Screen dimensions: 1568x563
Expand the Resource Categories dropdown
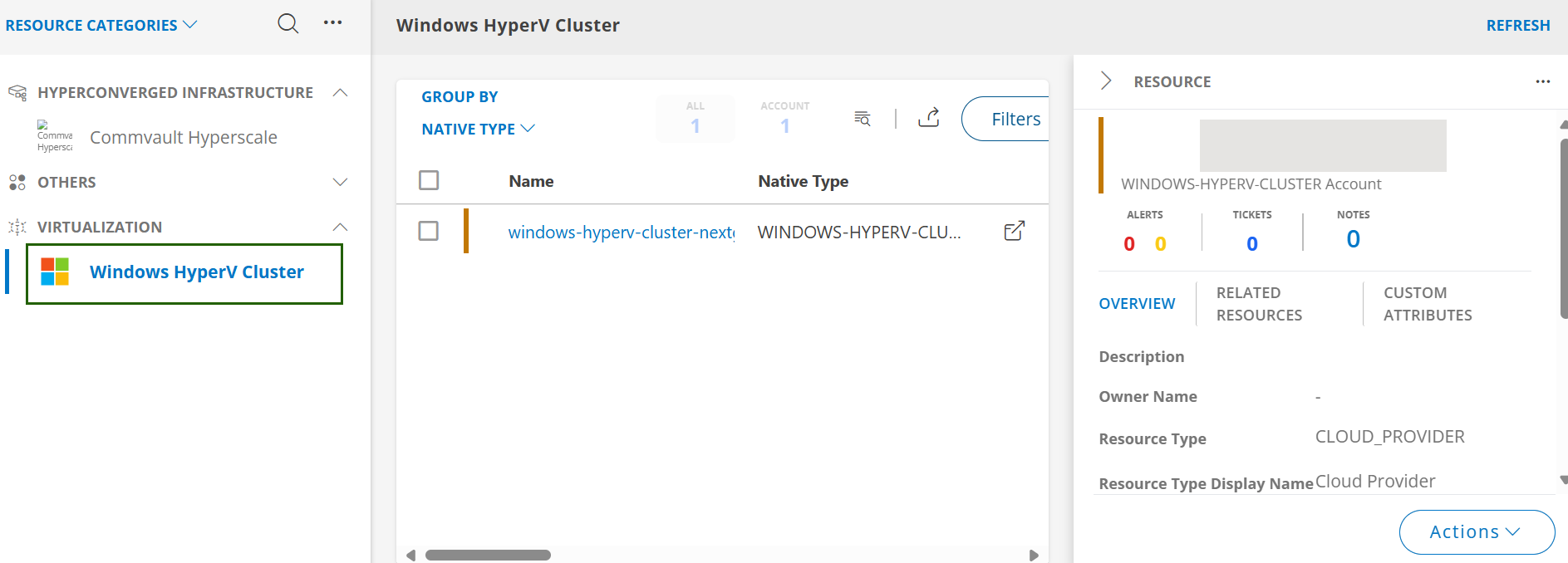[101, 25]
